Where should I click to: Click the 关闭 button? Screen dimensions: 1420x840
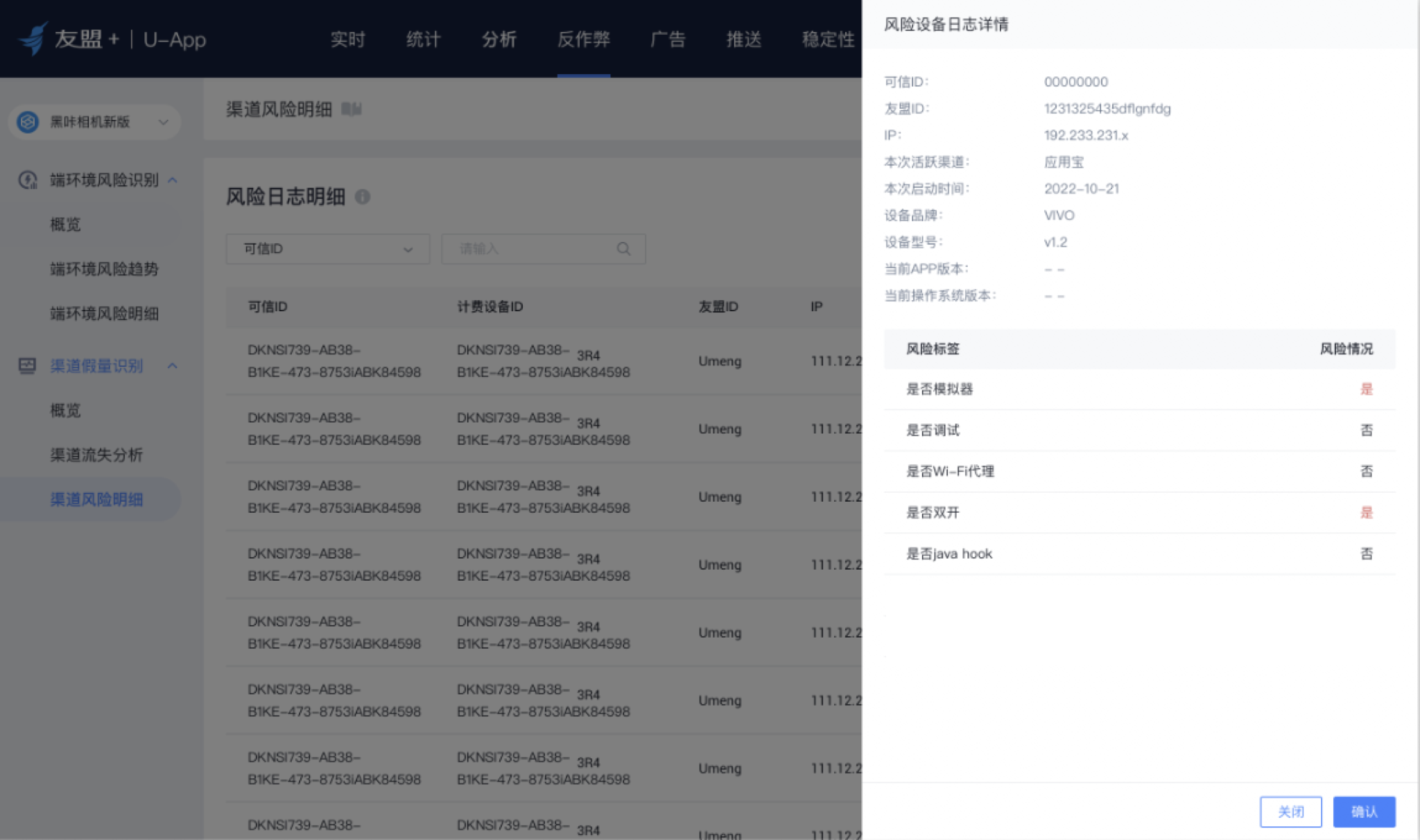[1290, 812]
